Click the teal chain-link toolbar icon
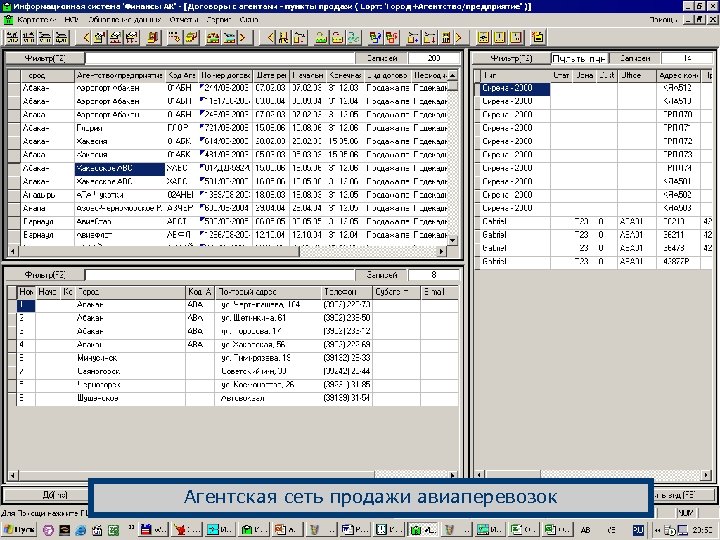This screenshot has height=540, width=720. 354,38
